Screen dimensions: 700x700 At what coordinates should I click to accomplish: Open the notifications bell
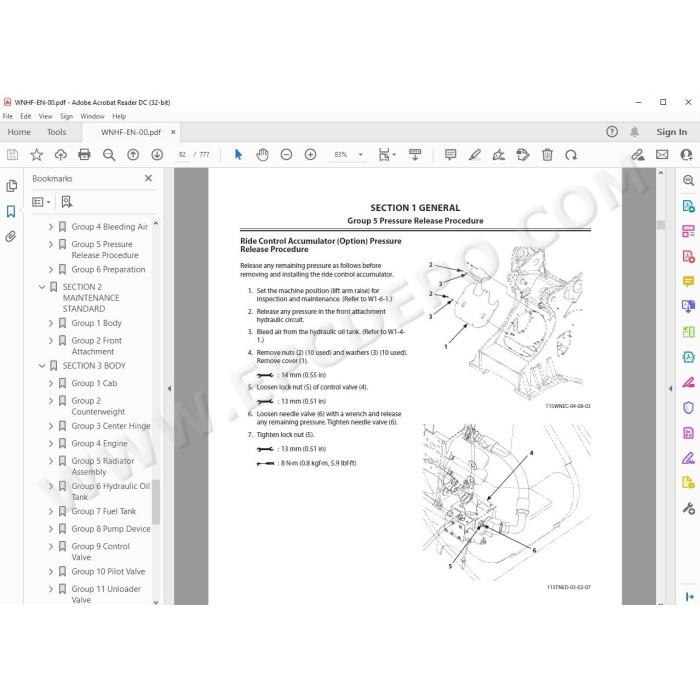tap(634, 132)
